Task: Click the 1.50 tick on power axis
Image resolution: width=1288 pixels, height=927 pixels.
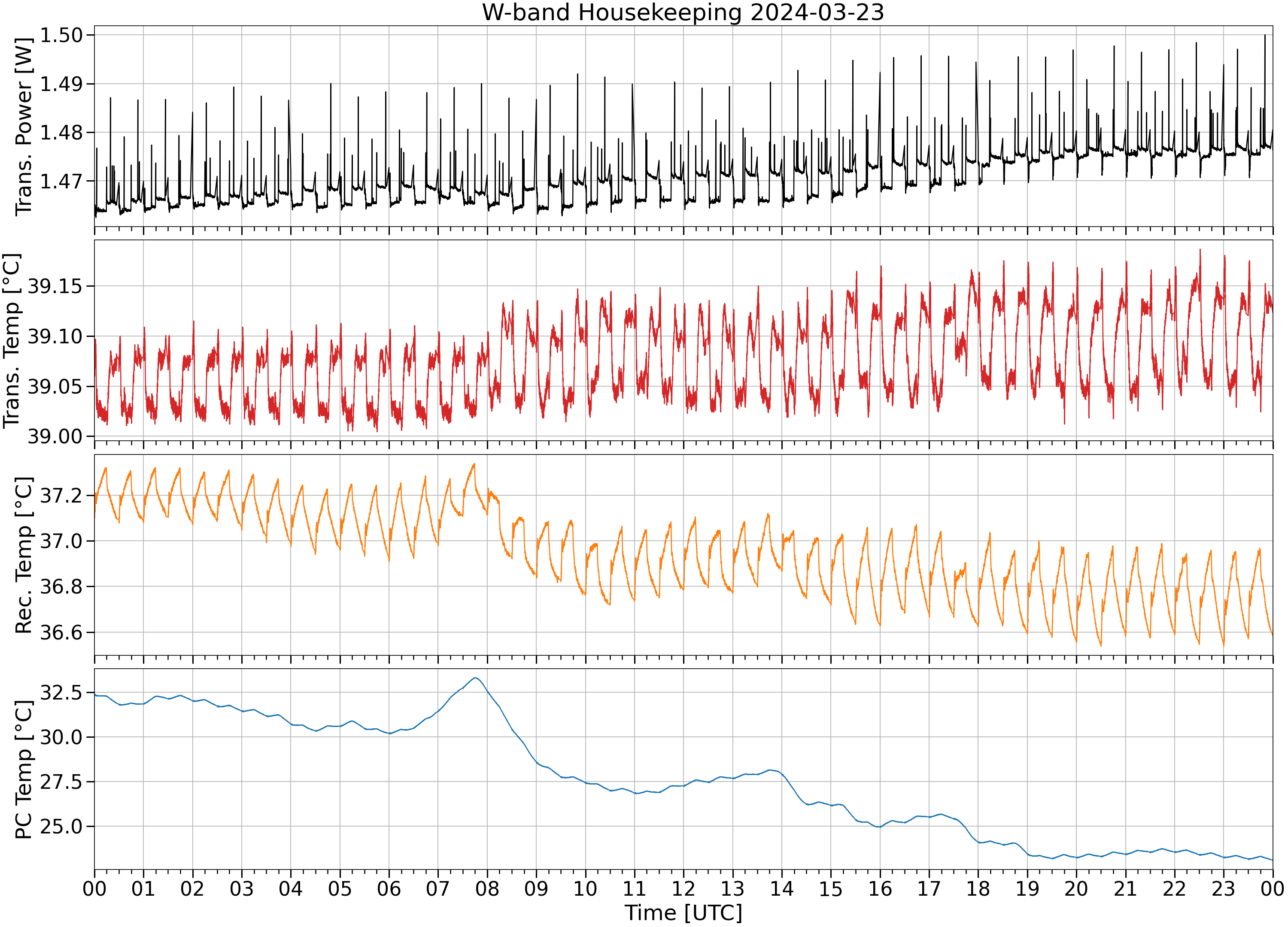Action: (61, 35)
